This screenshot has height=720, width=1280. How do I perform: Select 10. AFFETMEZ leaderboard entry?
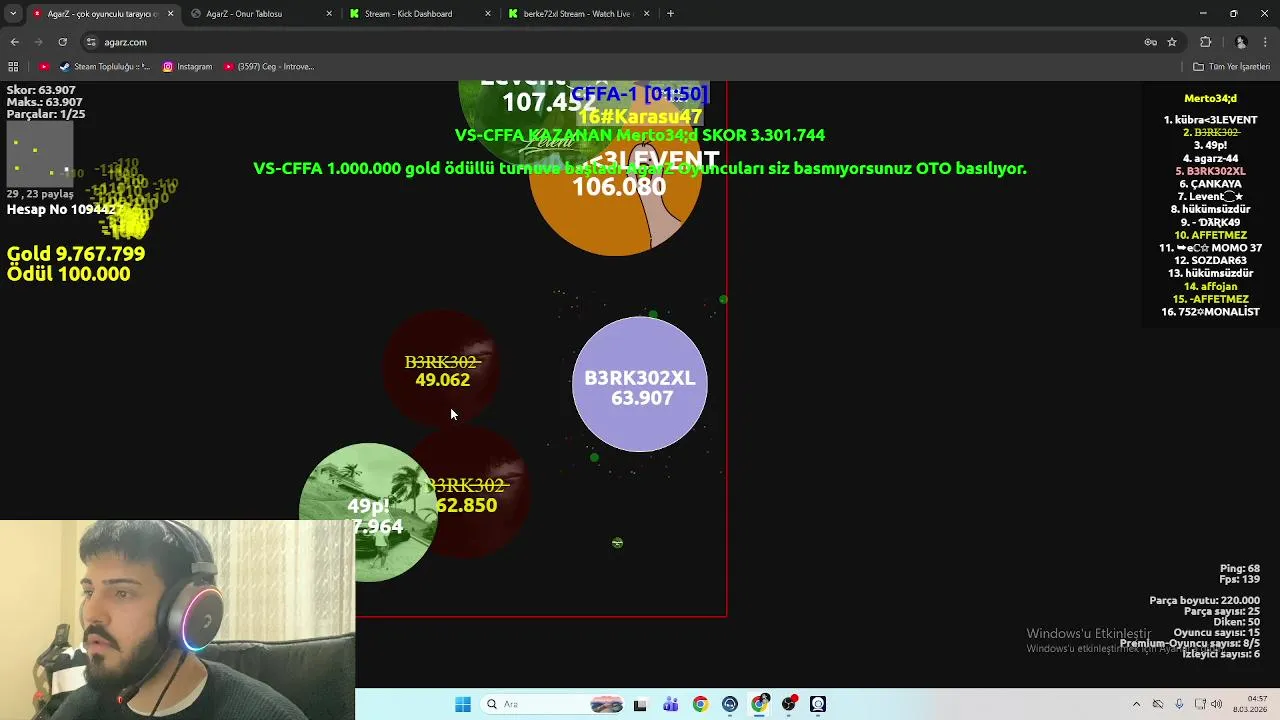point(1210,235)
